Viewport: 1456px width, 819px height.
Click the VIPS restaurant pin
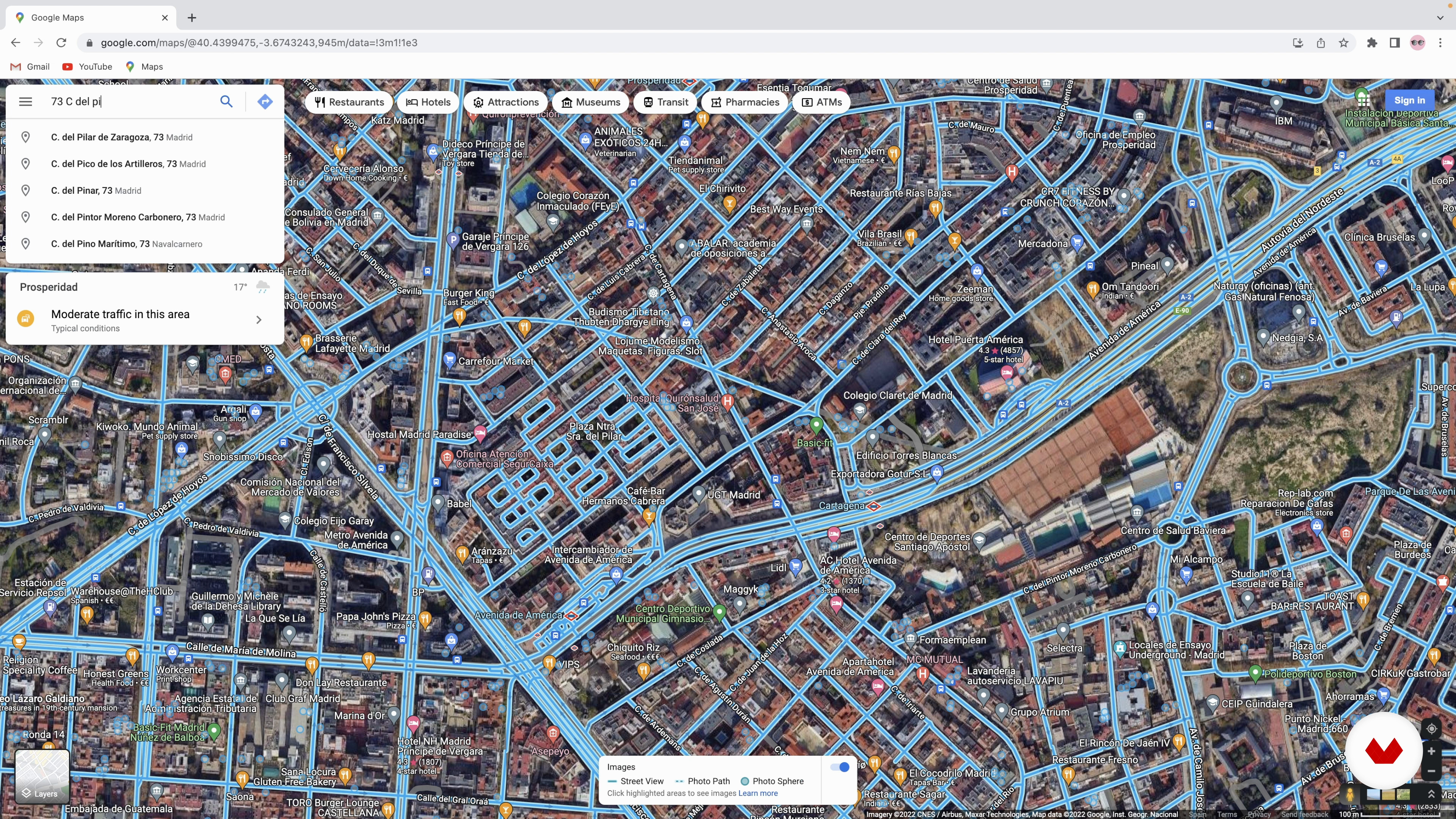pos(548,663)
